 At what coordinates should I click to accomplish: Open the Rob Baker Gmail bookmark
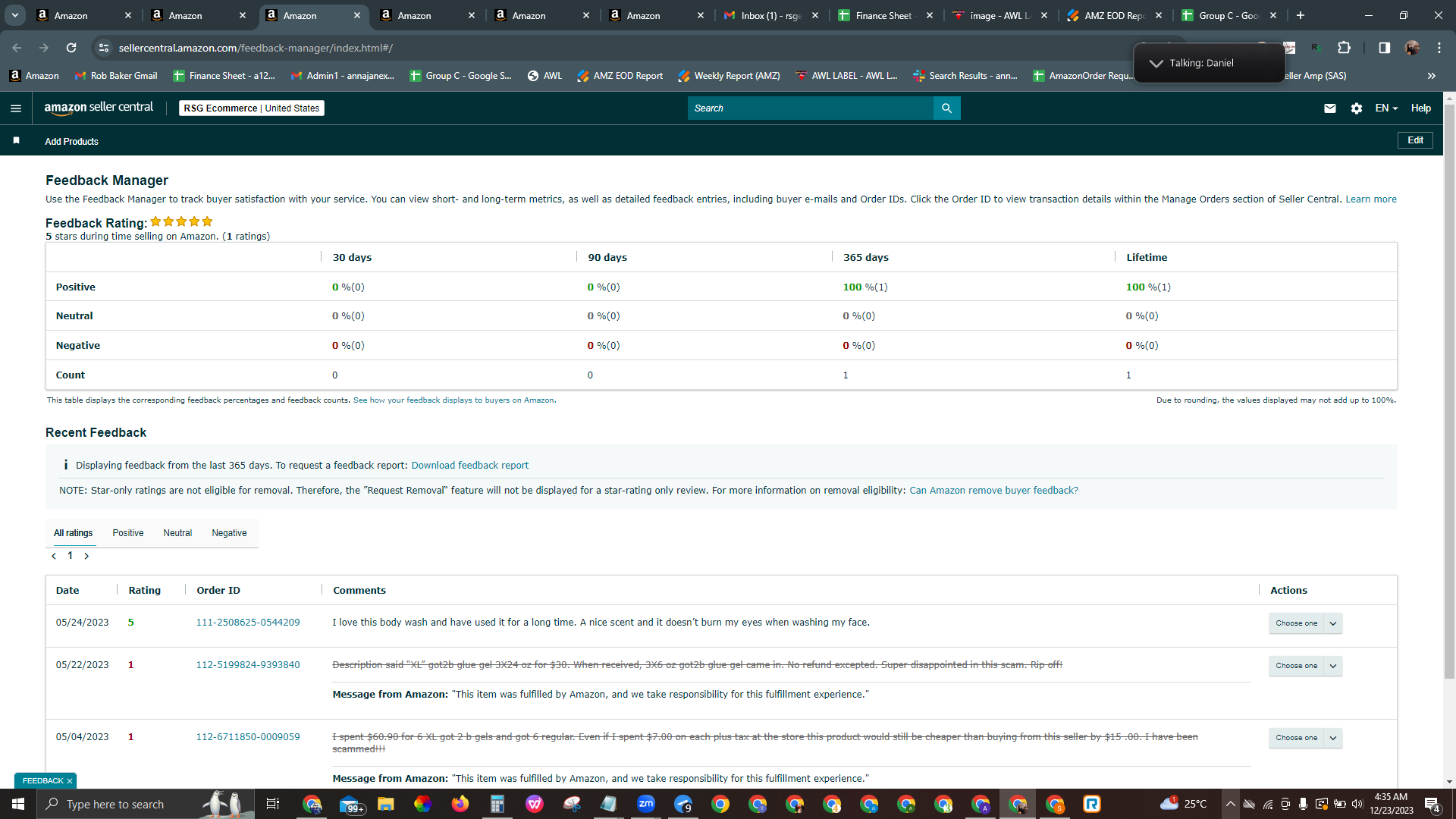pyautogui.click(x=116, y=76)
